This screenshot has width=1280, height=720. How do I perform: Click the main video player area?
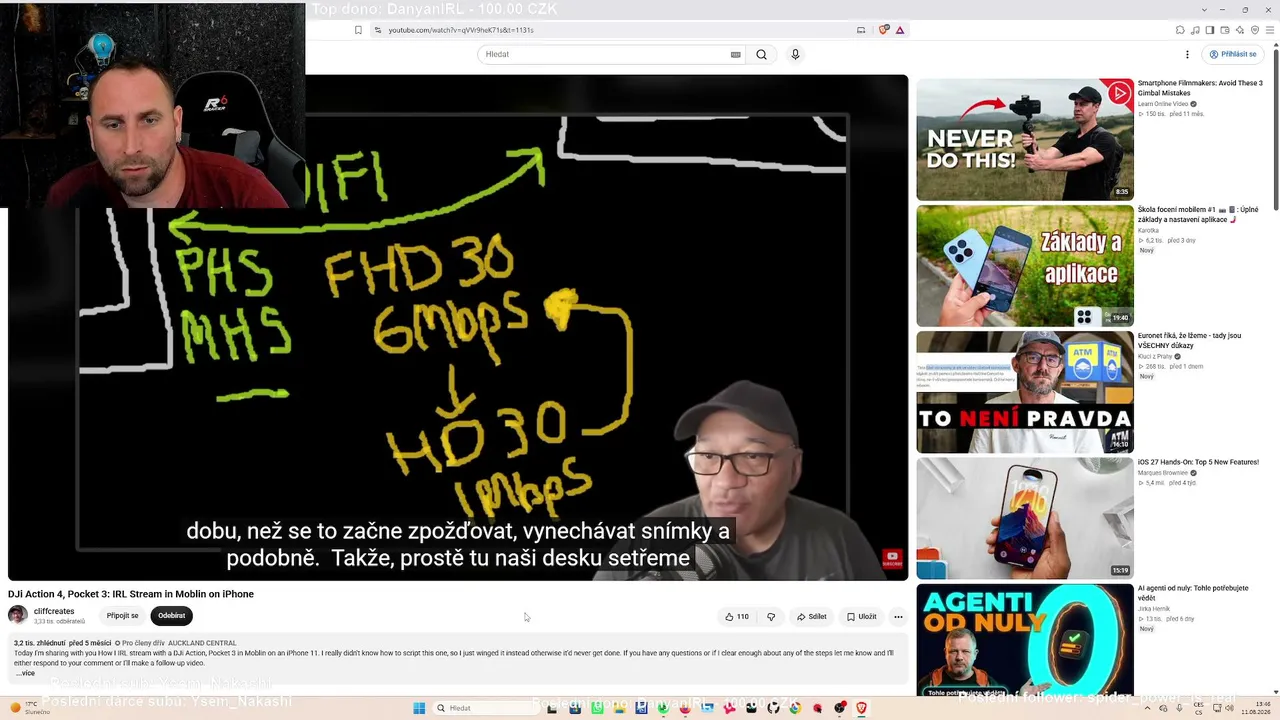458,328
